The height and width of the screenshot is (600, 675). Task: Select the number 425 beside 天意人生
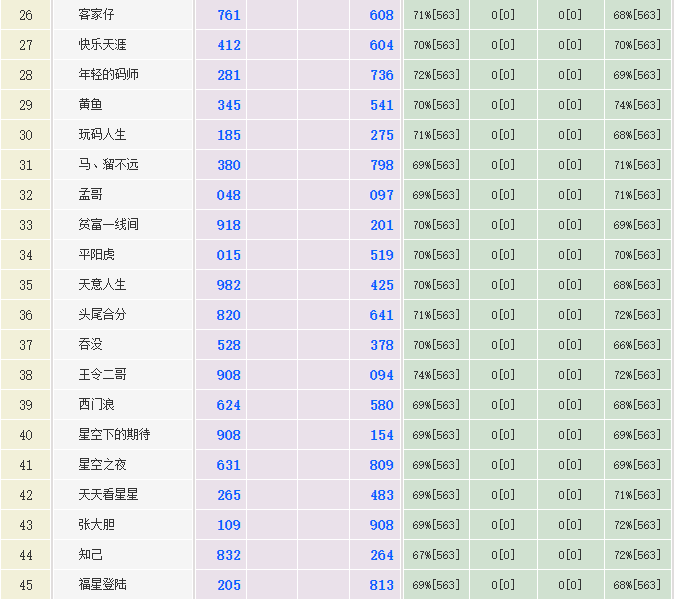[x=381, y=285]
